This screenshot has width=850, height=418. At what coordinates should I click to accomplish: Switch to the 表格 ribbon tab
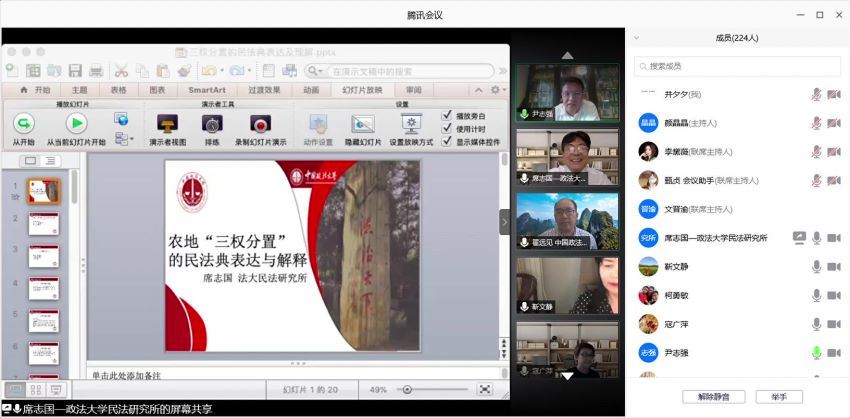[x=118, y=90]
